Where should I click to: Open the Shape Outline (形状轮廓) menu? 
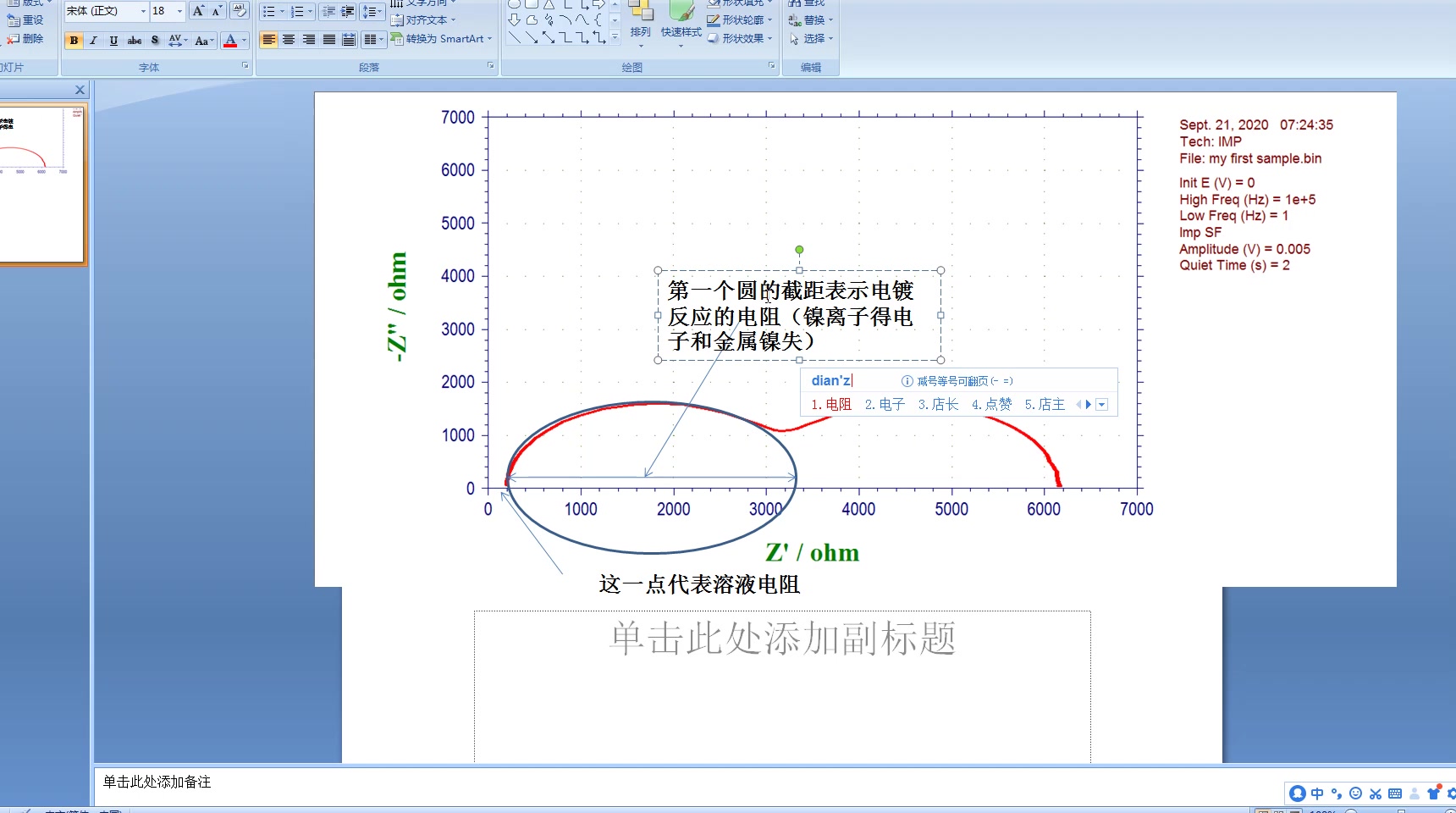point(739,19)
